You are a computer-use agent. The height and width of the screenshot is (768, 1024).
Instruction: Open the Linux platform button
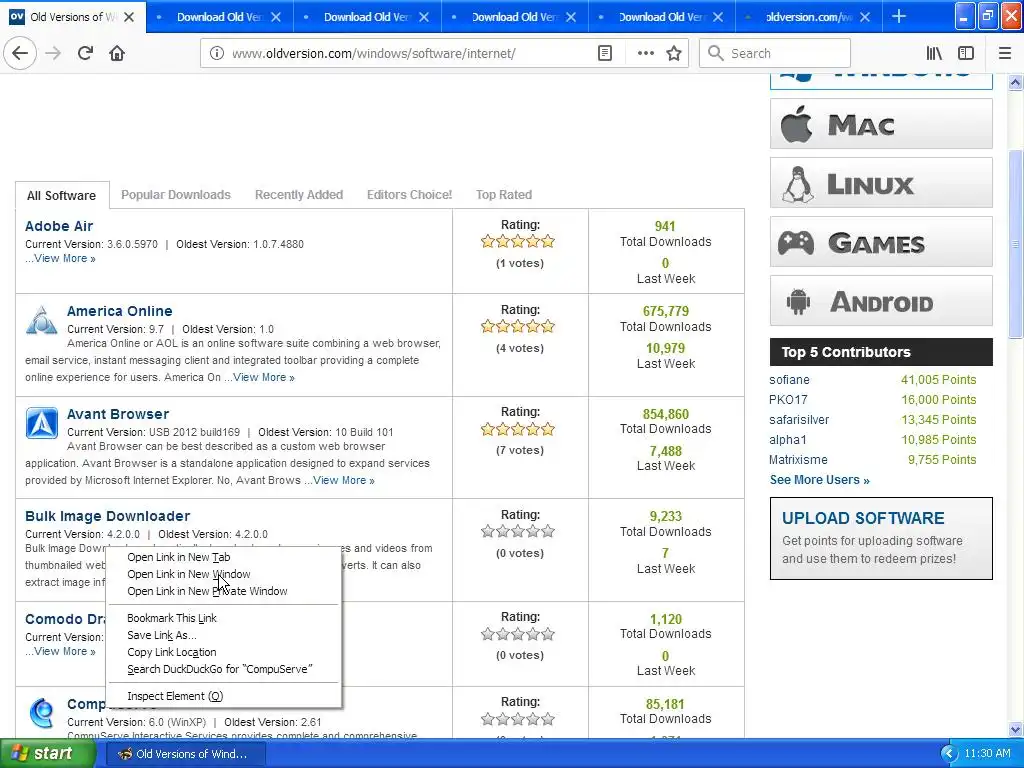(881, 183)
